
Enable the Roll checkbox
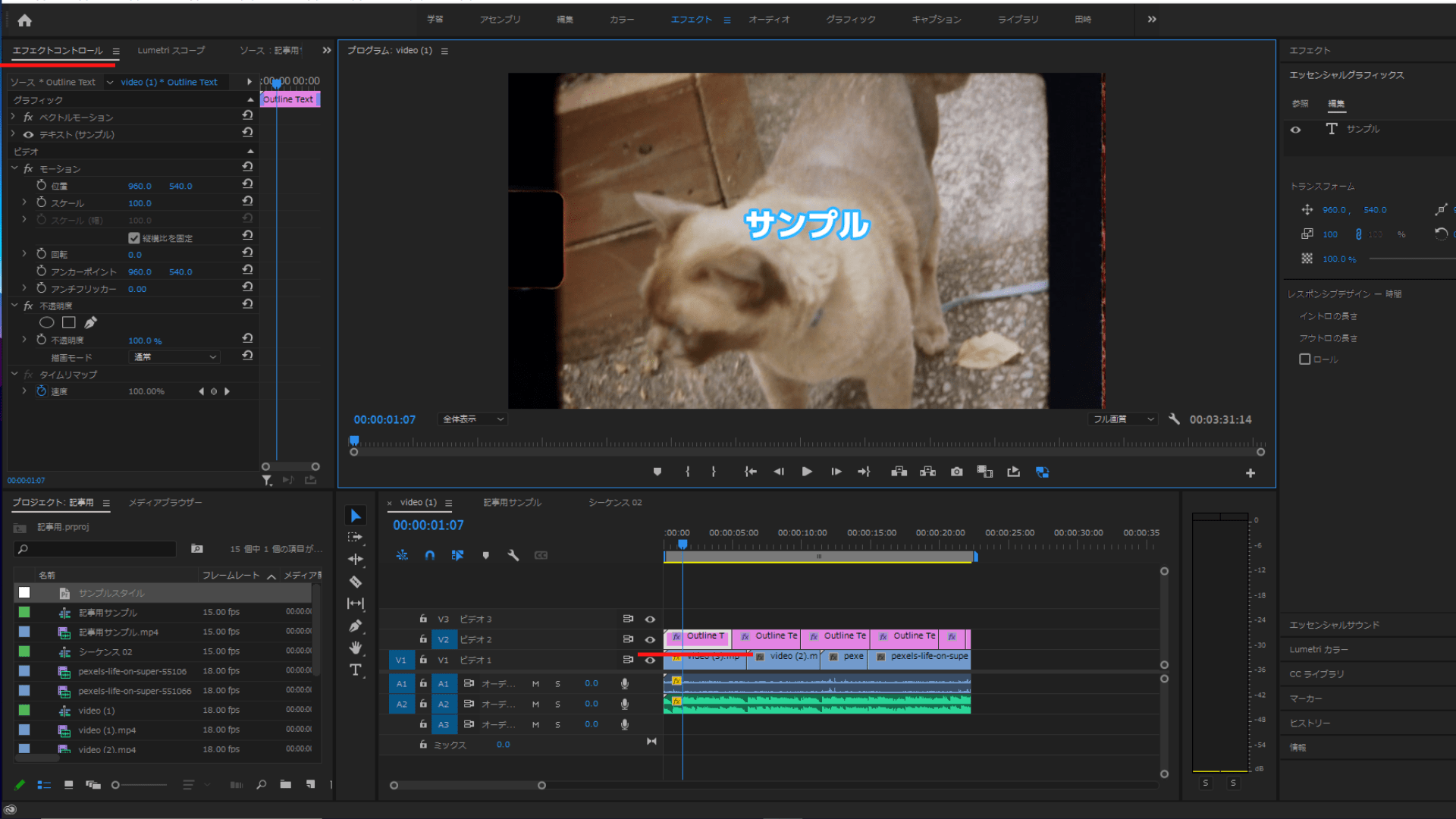click(1304, 359)
